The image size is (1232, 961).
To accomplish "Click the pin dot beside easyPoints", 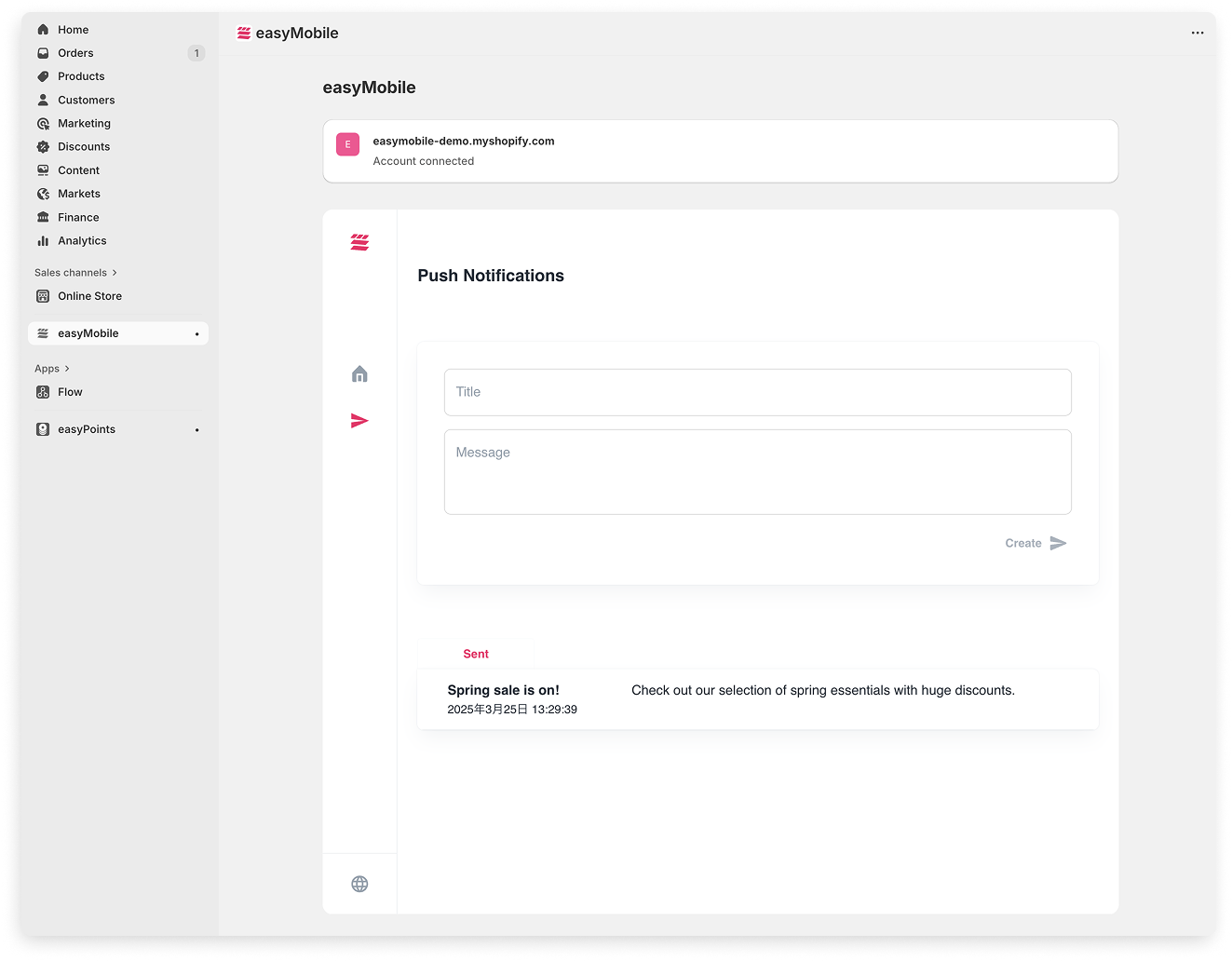I will click(x=196, y=429).
